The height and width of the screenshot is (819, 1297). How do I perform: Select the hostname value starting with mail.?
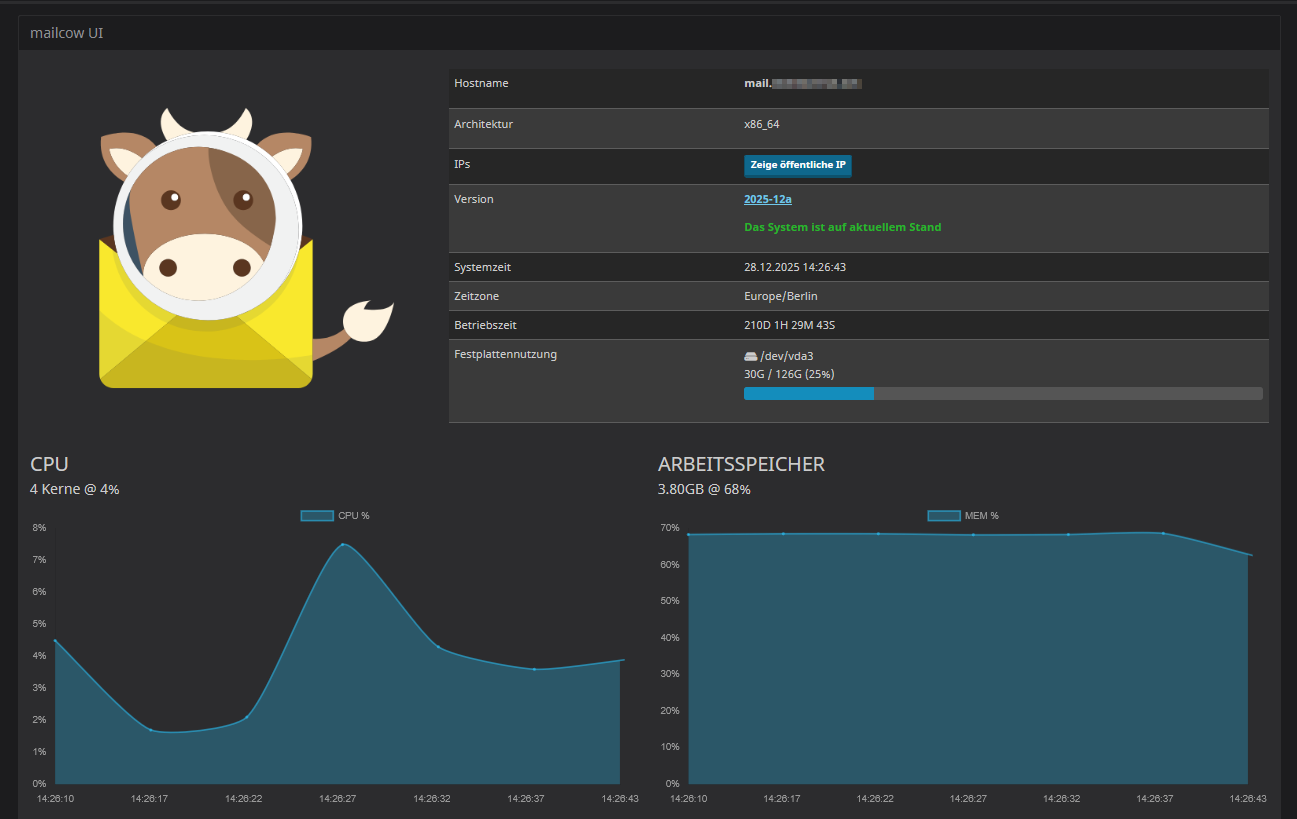pos(803,83)
